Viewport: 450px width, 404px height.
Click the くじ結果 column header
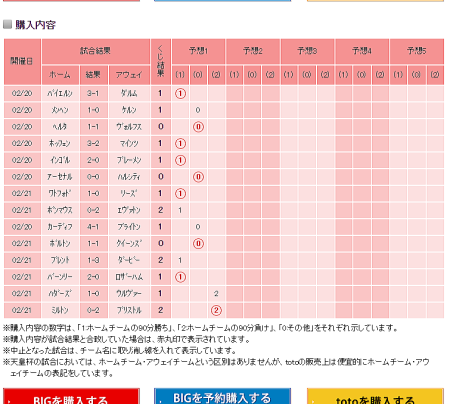(161, 61)
